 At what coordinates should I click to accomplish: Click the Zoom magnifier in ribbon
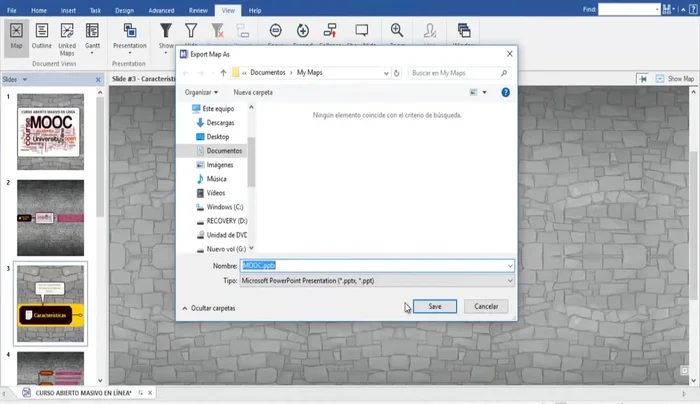[397, 32]
